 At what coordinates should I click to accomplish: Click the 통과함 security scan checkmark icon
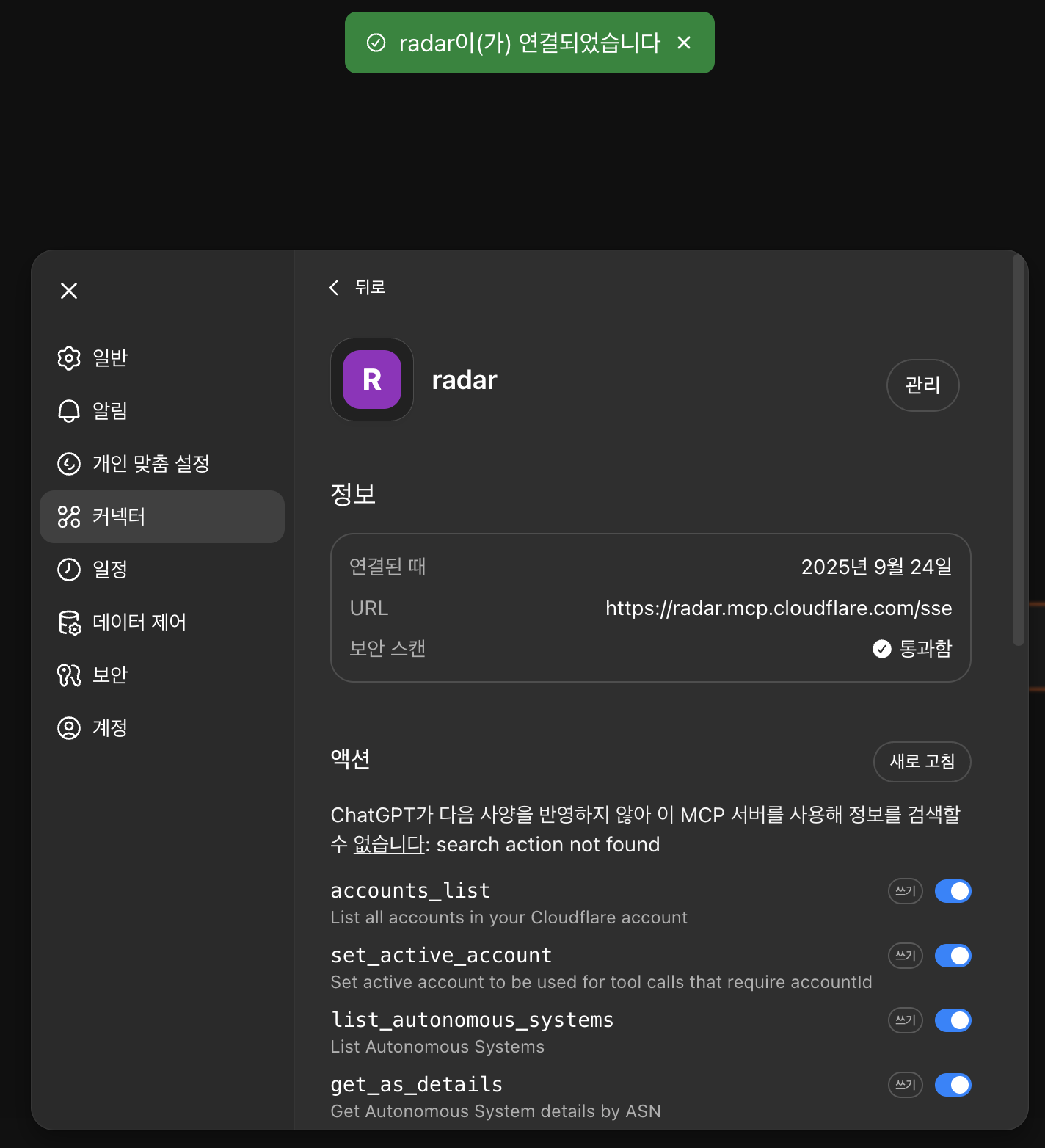tap(881, 649)
